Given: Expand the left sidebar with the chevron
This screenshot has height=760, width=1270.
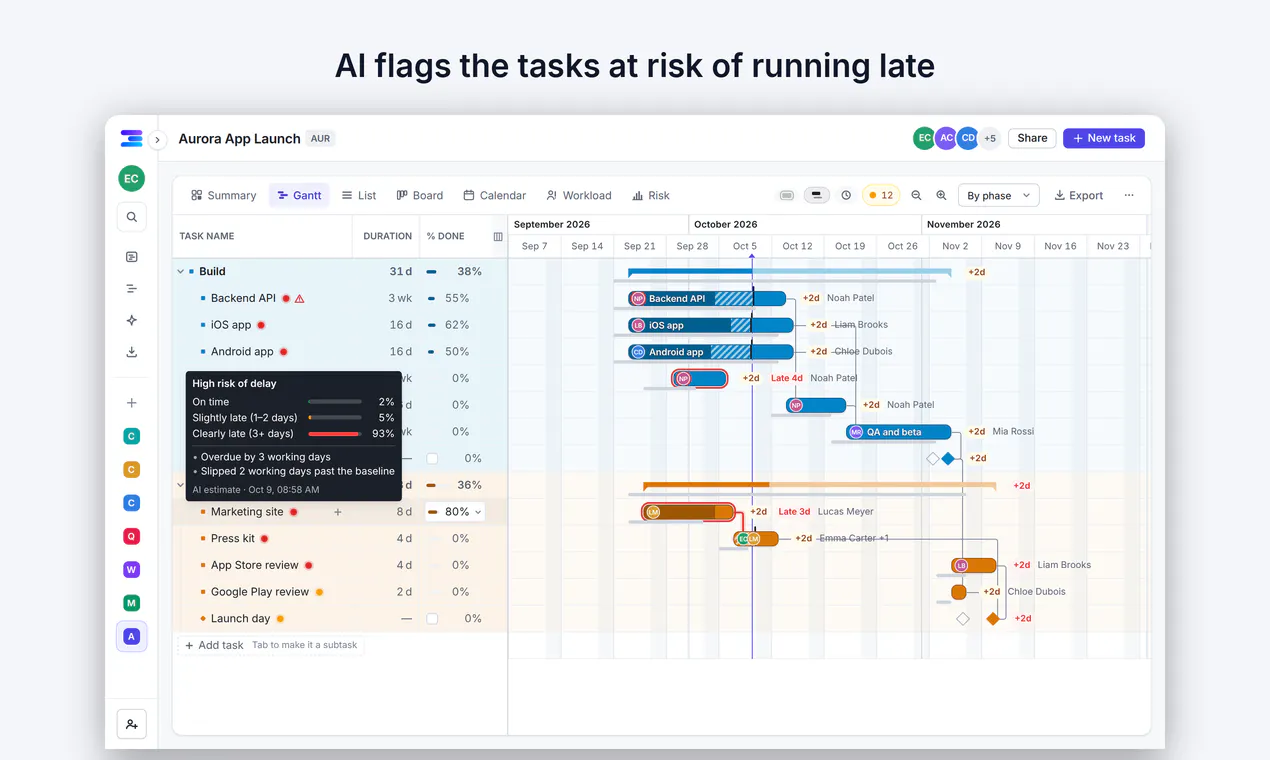Looking at the screenshot, I should (157, 140).
